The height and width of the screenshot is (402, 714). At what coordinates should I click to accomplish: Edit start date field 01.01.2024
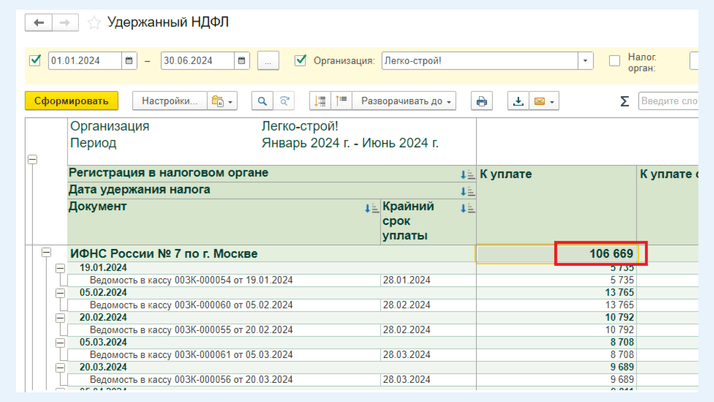pyautogui.click(x=85, y=61)
